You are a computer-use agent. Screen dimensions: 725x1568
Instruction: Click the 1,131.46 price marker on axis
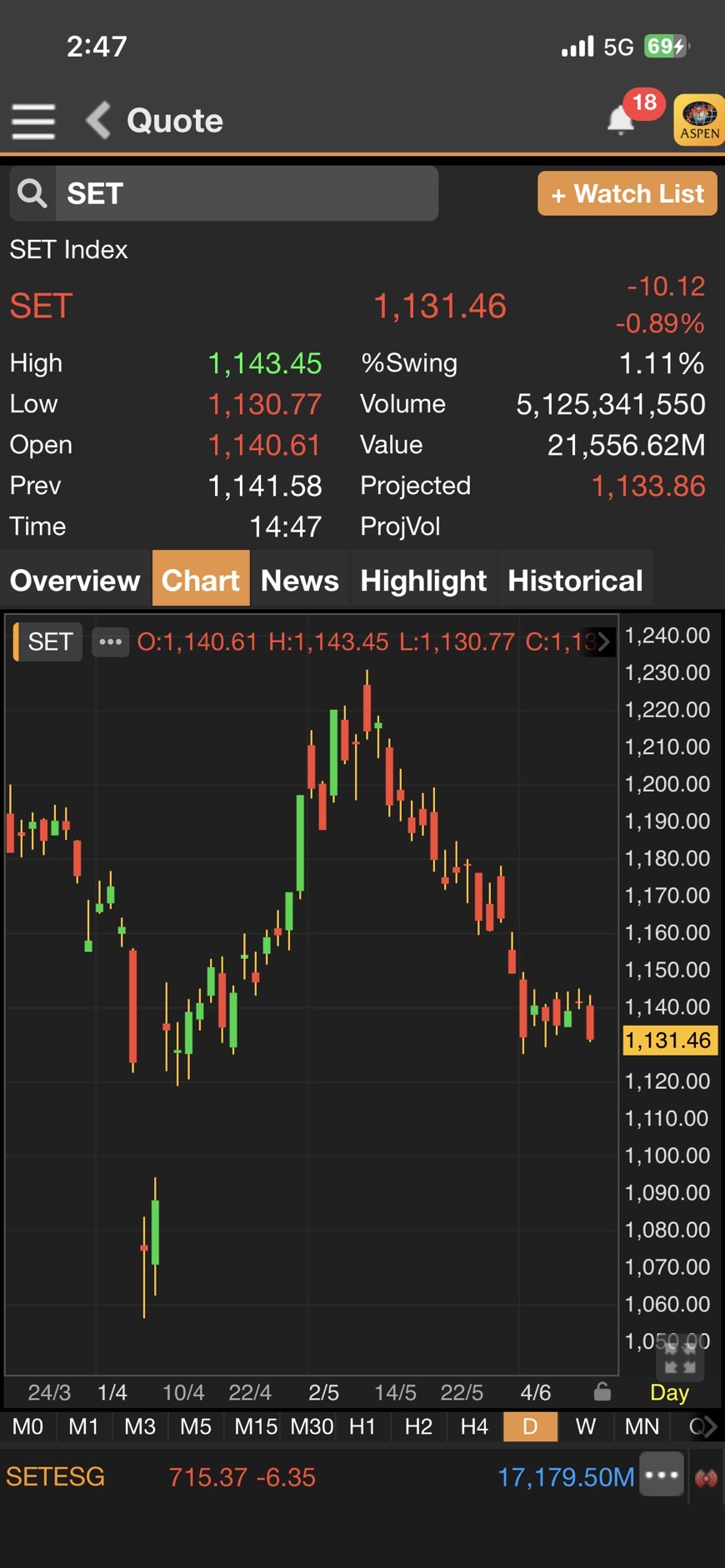click(669, 1041)
